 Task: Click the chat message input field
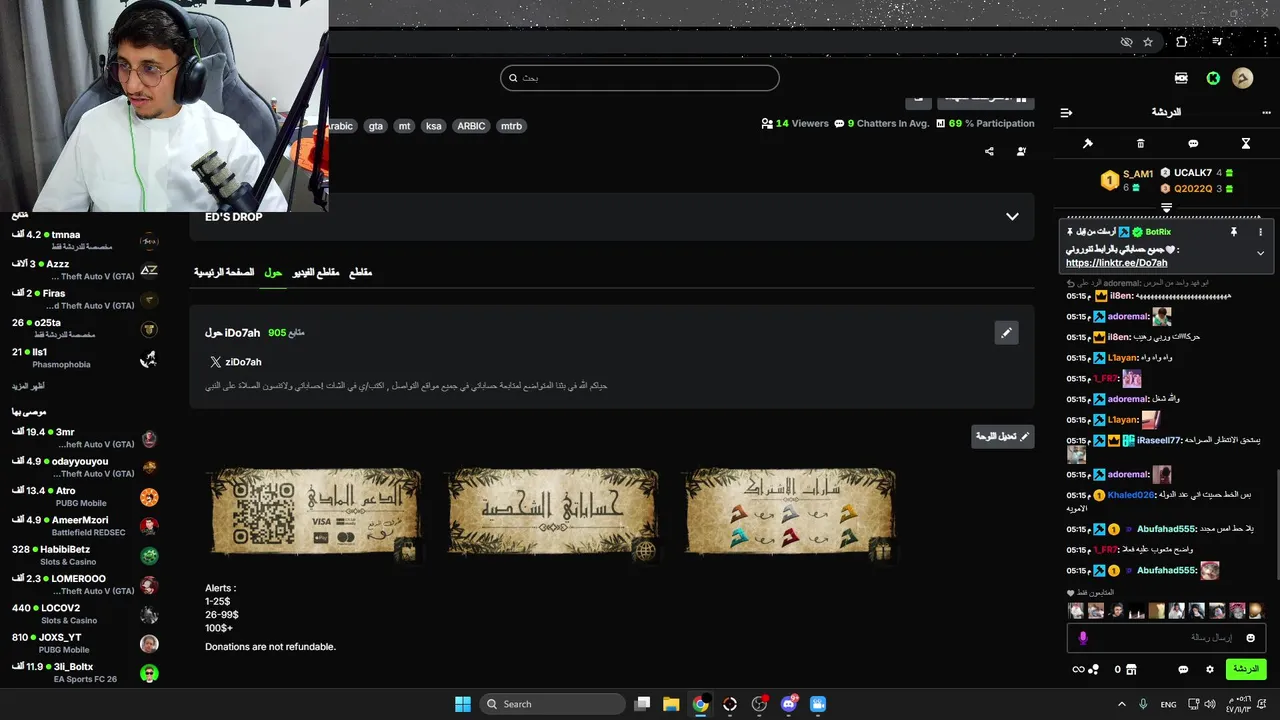pyautogui.click(x=1166, y=638)
